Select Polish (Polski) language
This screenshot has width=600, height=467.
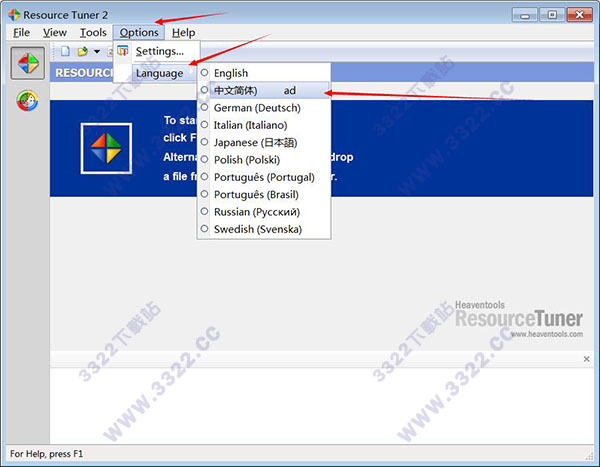coord(264,160)
